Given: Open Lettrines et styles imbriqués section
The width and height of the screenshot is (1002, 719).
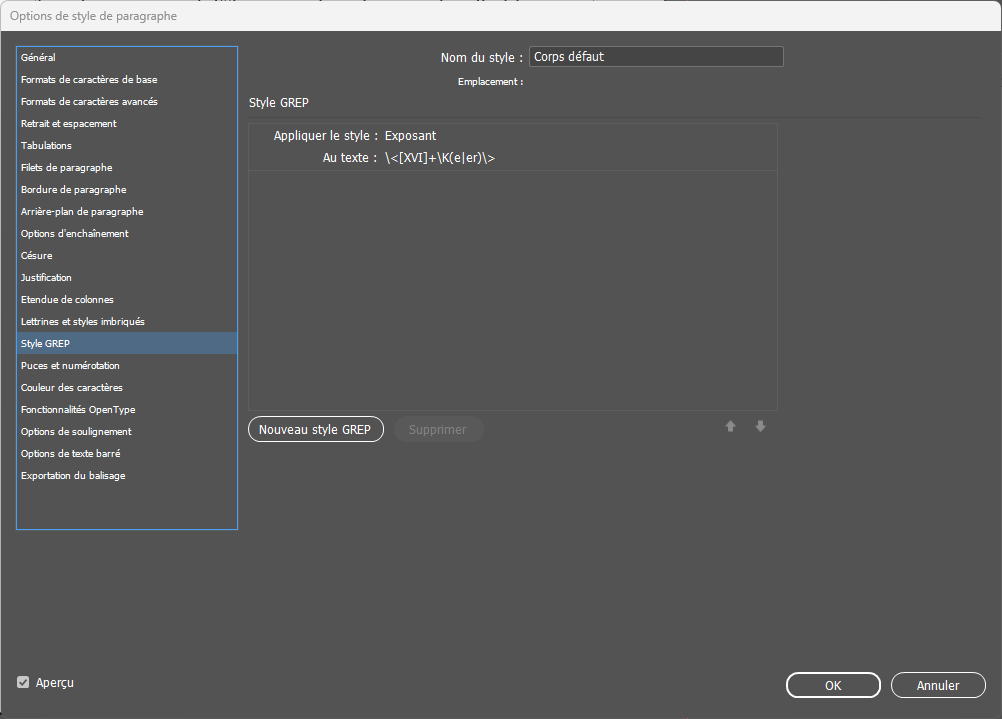Looking at the screenshot, I should coord(83,322).
